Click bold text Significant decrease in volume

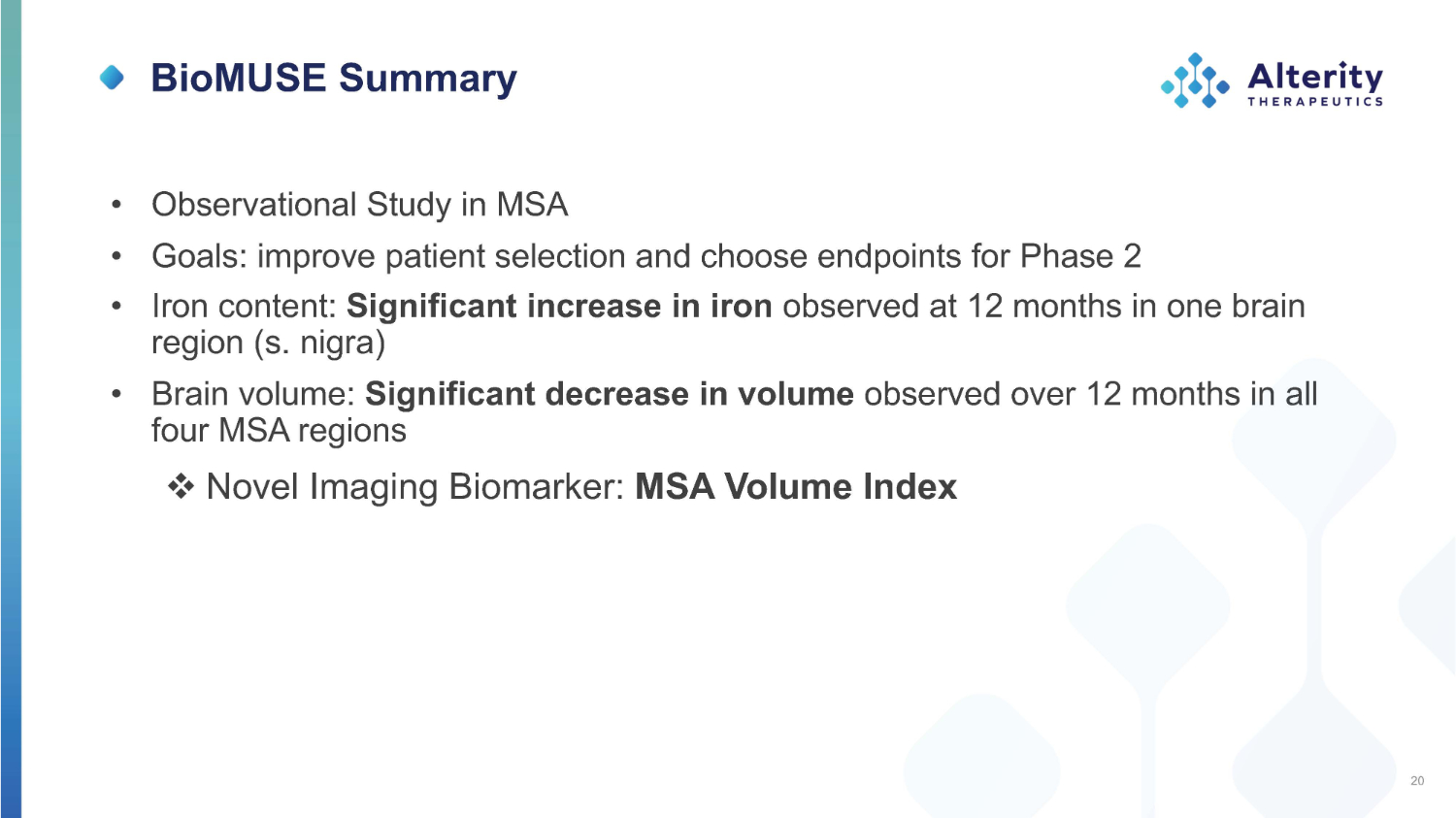[x=609, y=394]
